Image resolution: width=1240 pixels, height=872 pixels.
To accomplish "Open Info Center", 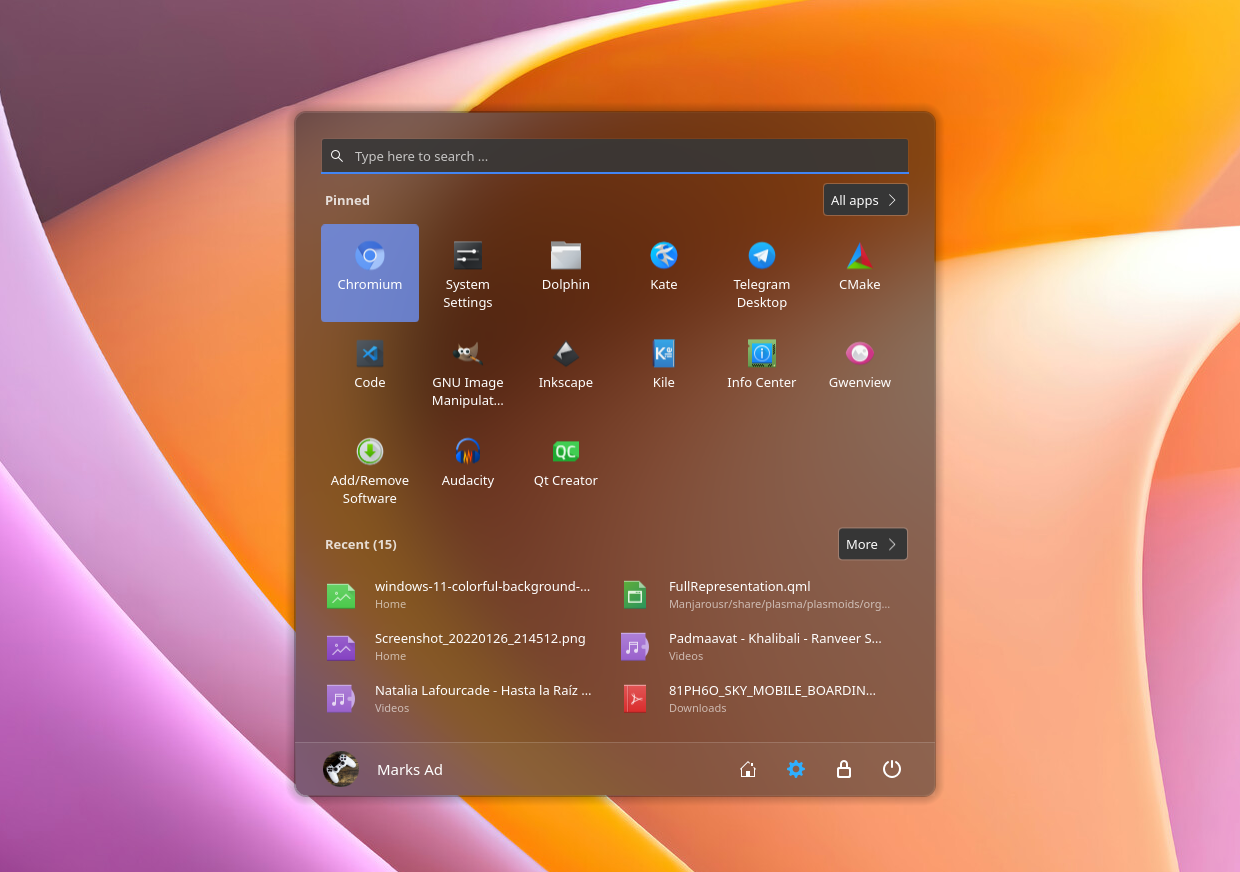I will tap(762, 370).
